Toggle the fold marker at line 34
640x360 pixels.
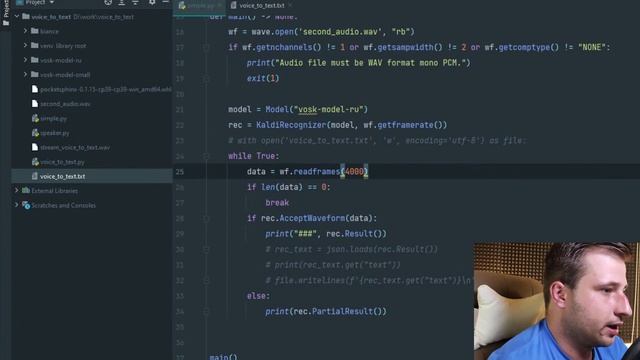pos(206,311)
